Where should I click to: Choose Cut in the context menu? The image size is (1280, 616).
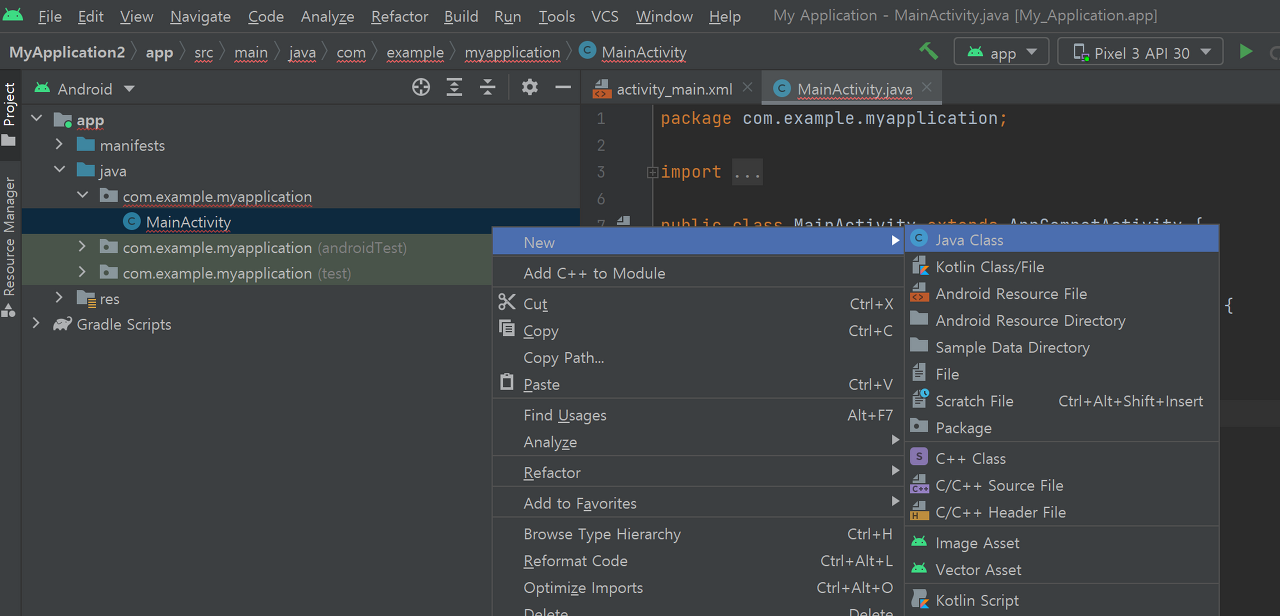click(x=698, y=304)
